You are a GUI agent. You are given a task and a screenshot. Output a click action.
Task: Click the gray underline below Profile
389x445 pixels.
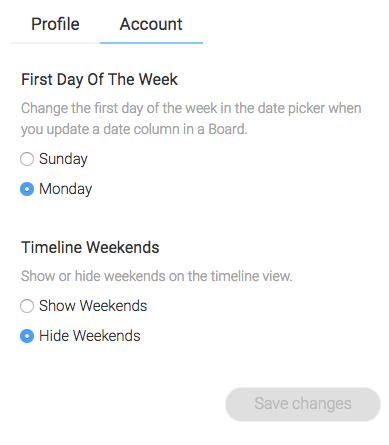point(56,43)
